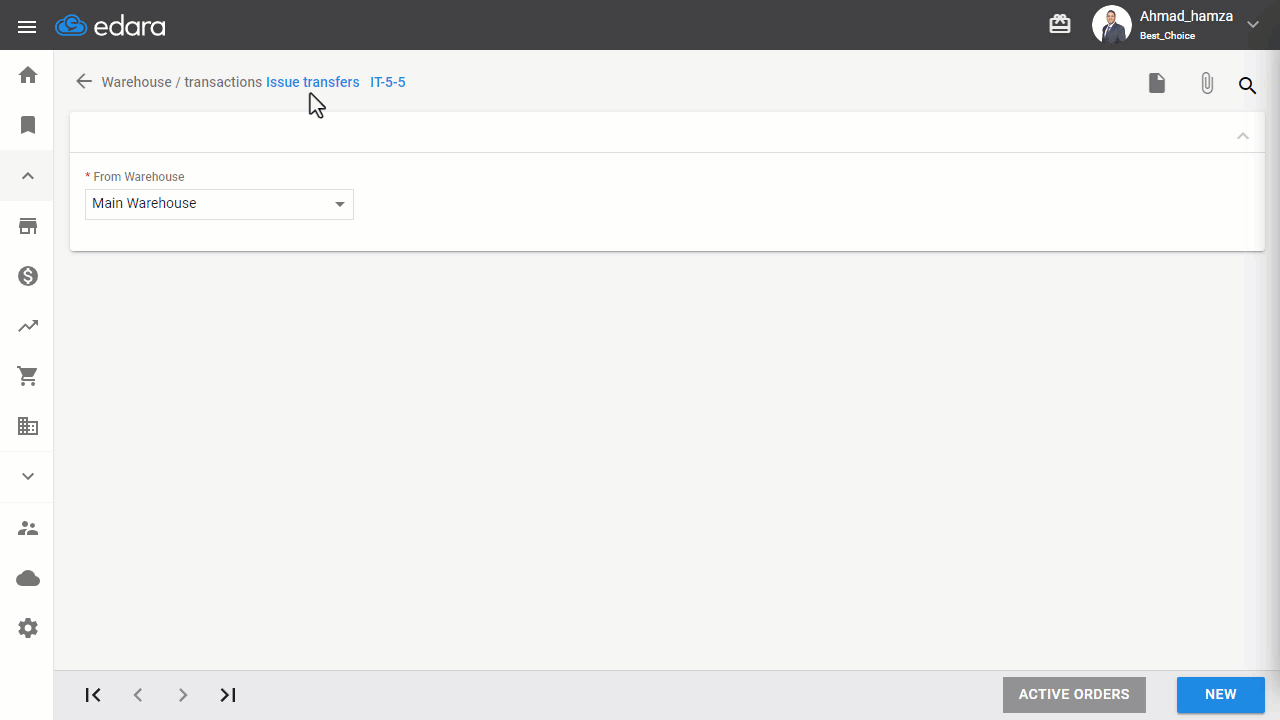Click the IT-5-5 document link

coord(388,82)
